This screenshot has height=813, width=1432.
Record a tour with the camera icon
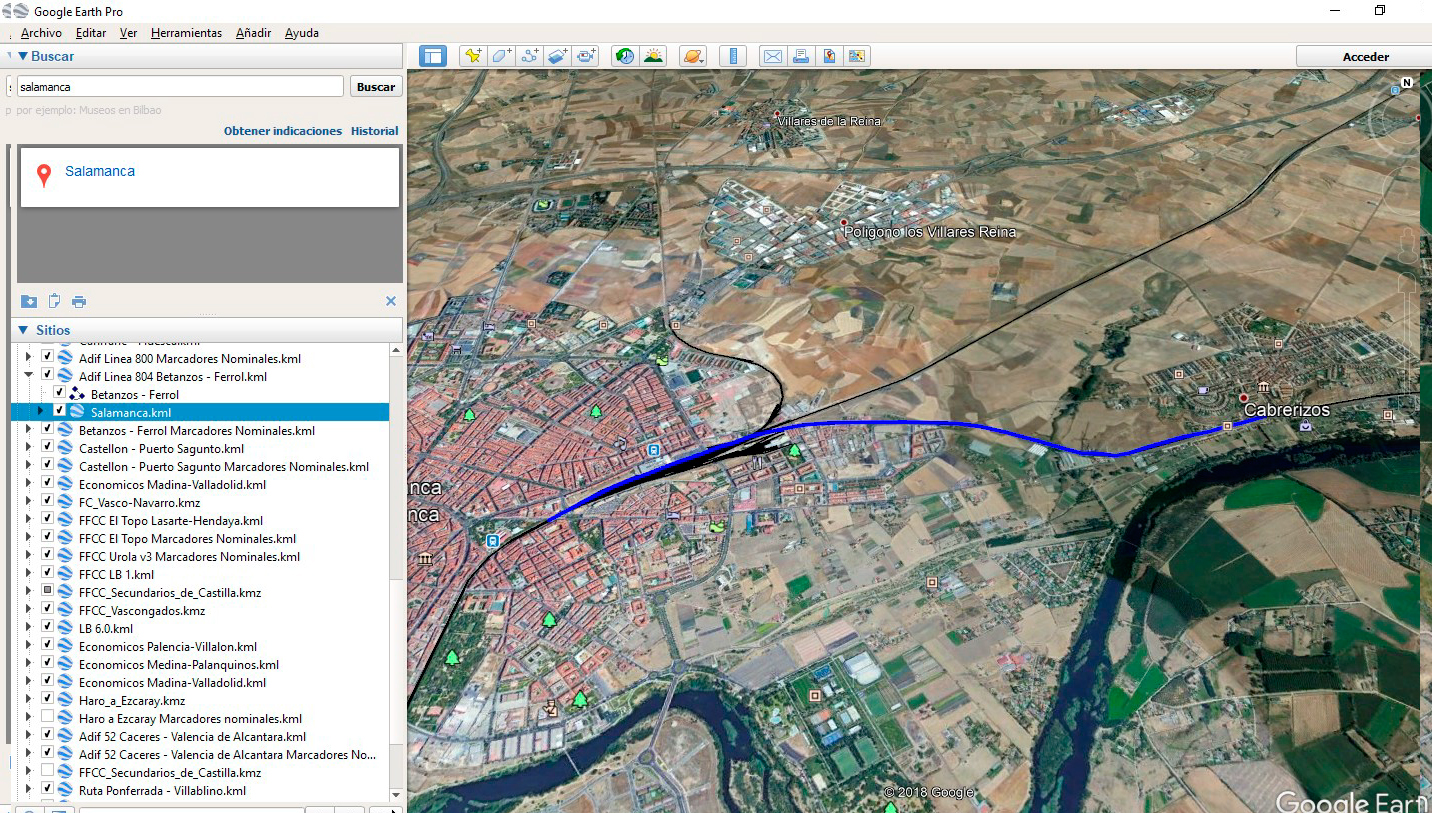coord(587,56)
